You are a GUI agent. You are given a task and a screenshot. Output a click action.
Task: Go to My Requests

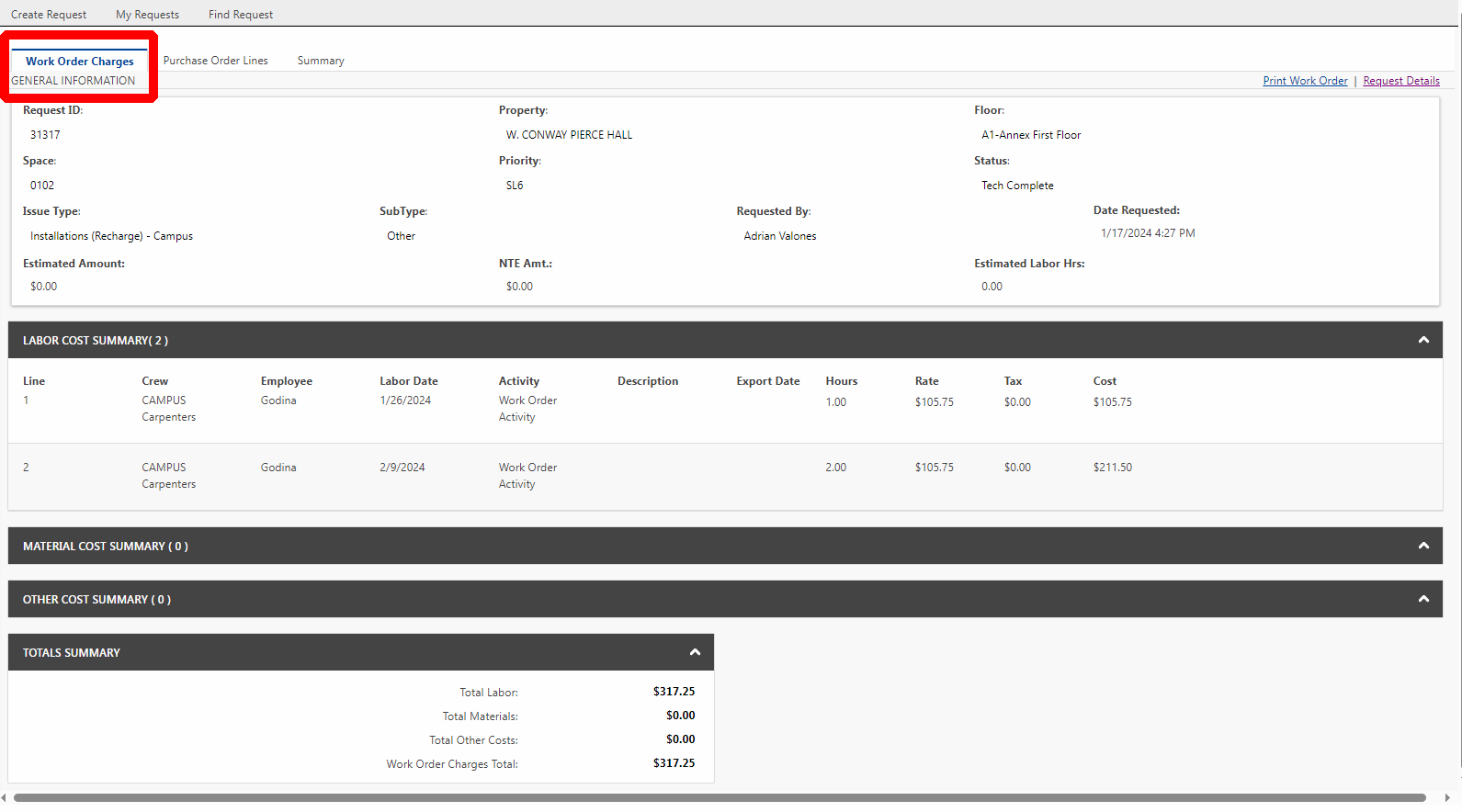147,15
